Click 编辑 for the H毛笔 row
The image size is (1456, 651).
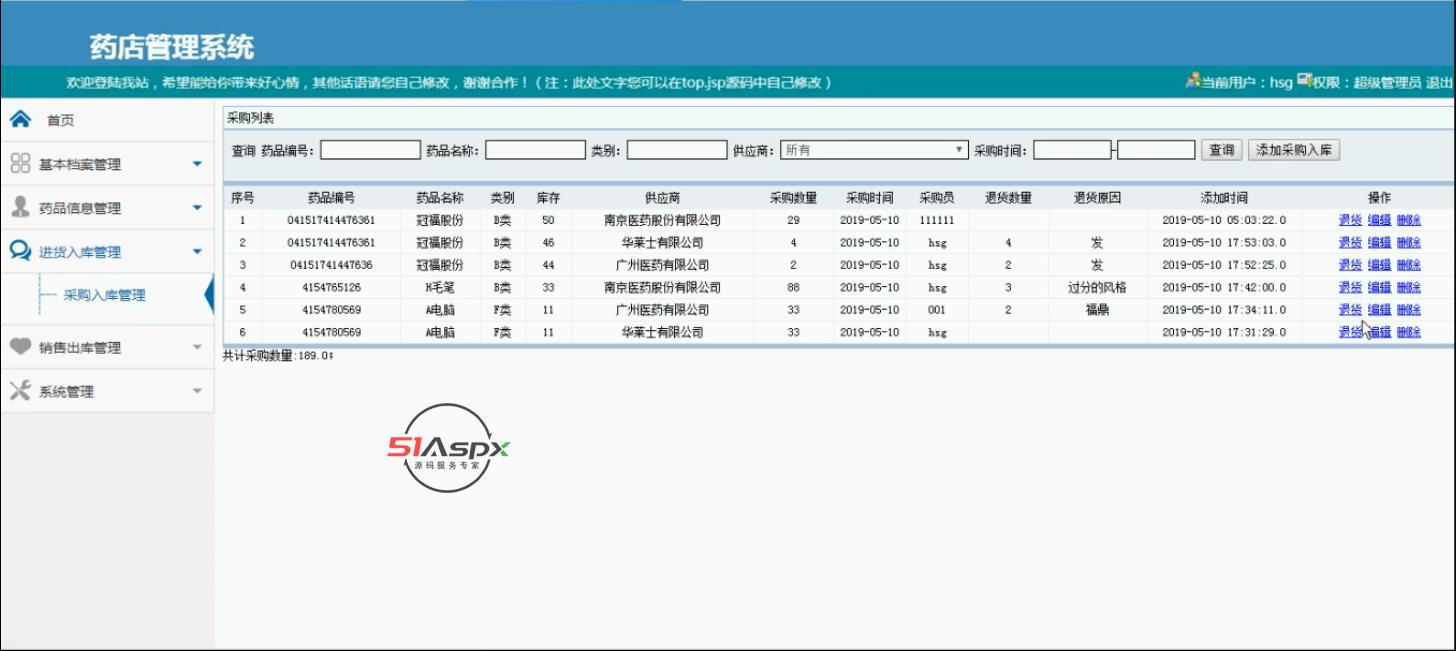click(1379, 287)
